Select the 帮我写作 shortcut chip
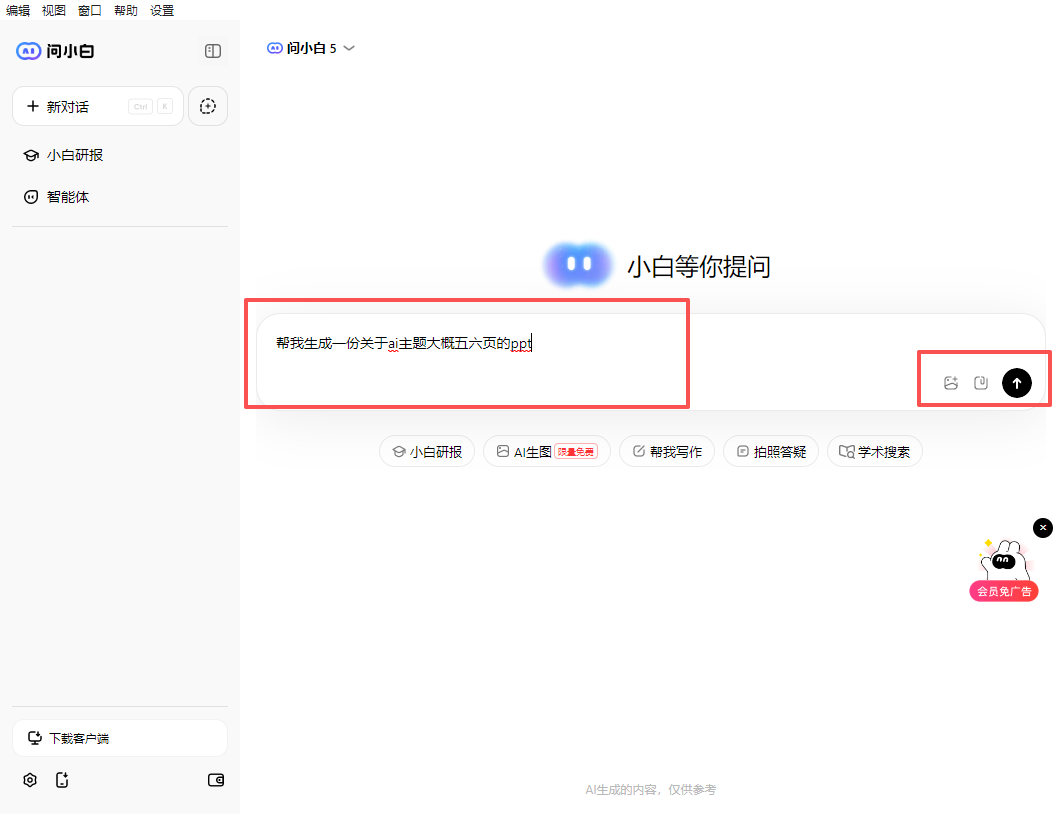 point(667,452)
